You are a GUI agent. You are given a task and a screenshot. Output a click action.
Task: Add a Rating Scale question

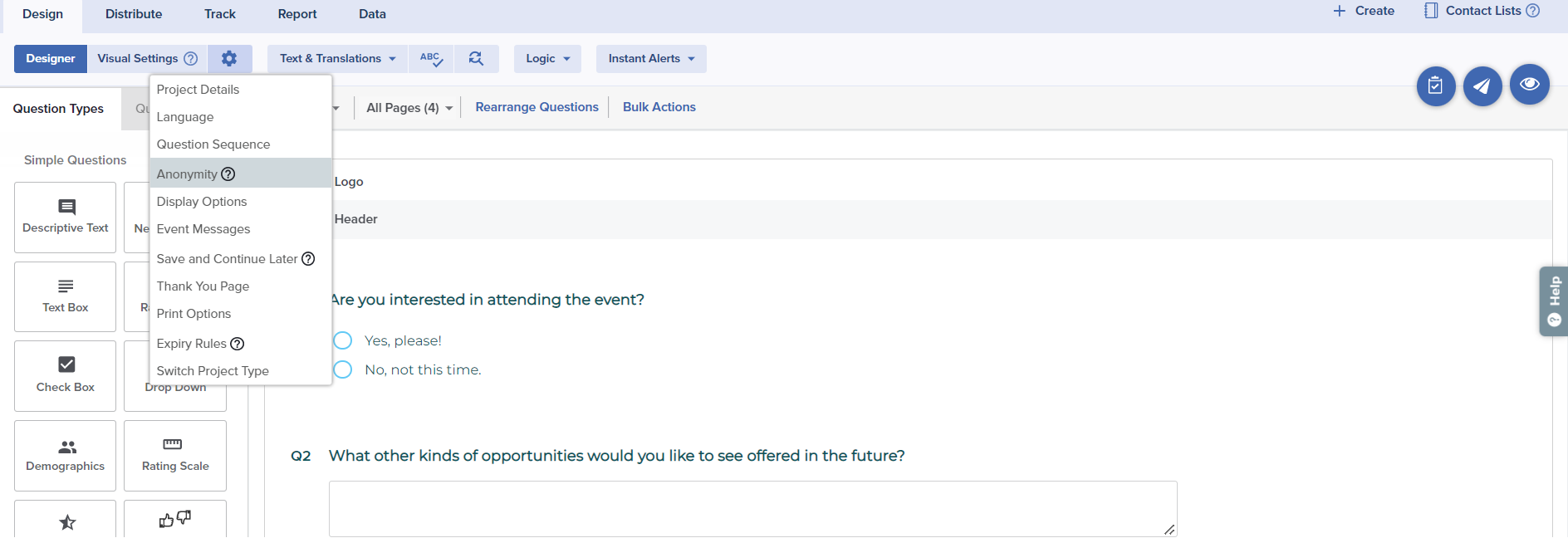[x=175, y=455]
